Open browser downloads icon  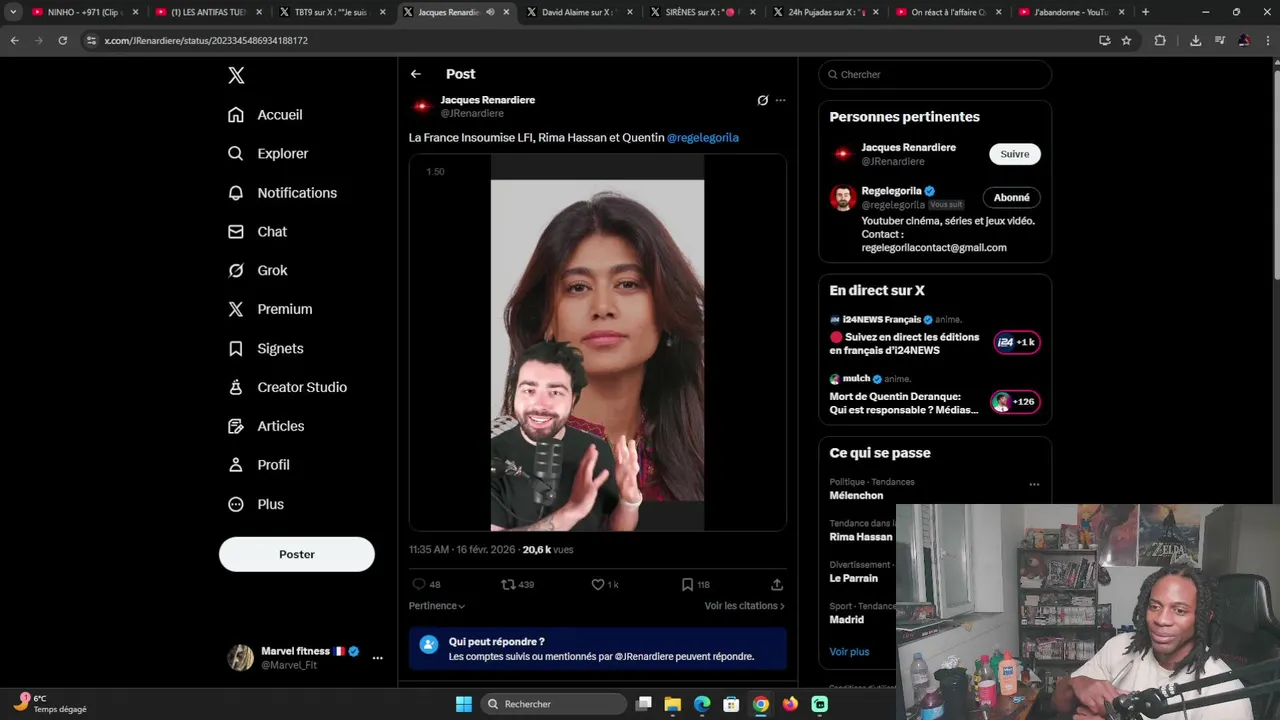coord(1195,41)
